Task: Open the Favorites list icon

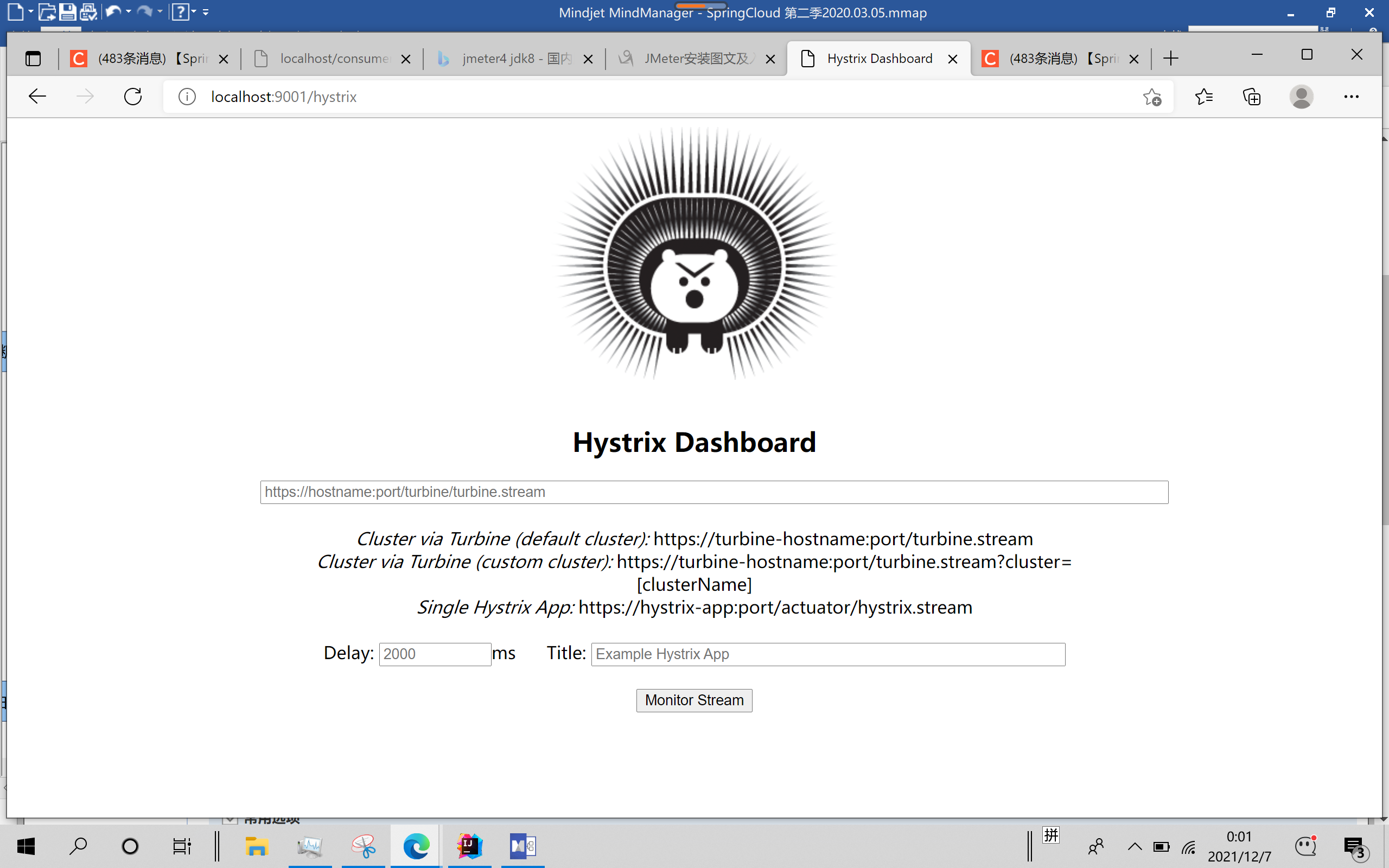Action: coord(1203,97)
